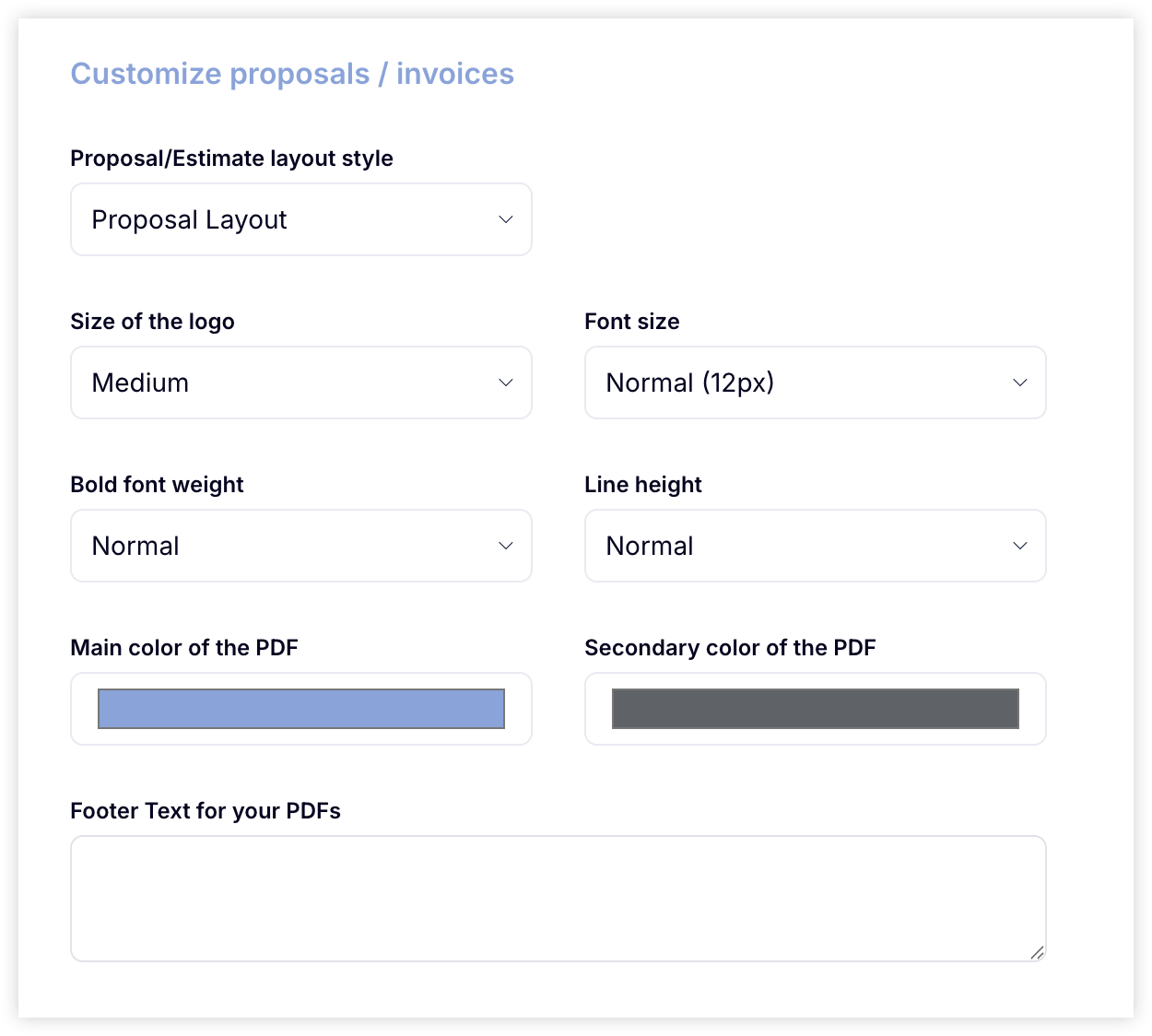Click the chevron arrow in Medium select
The image size is (1152, 1036).
(x=505, y=383)
